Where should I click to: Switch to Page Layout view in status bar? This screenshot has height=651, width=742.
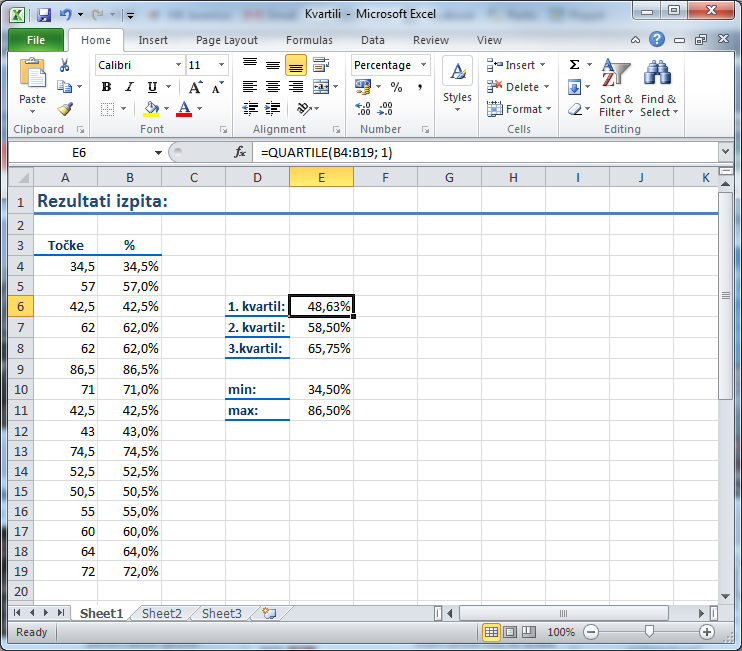(510, 632)
